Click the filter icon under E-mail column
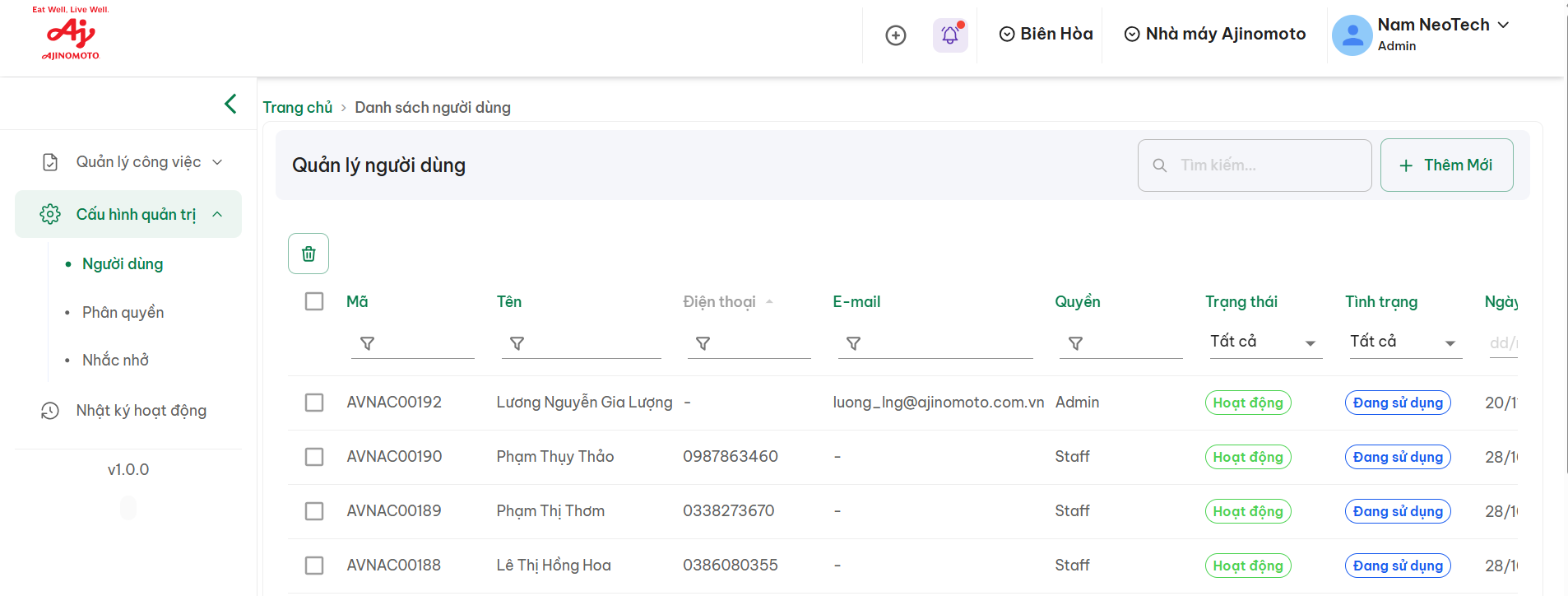1568x596 pixels. pos(854,343)
